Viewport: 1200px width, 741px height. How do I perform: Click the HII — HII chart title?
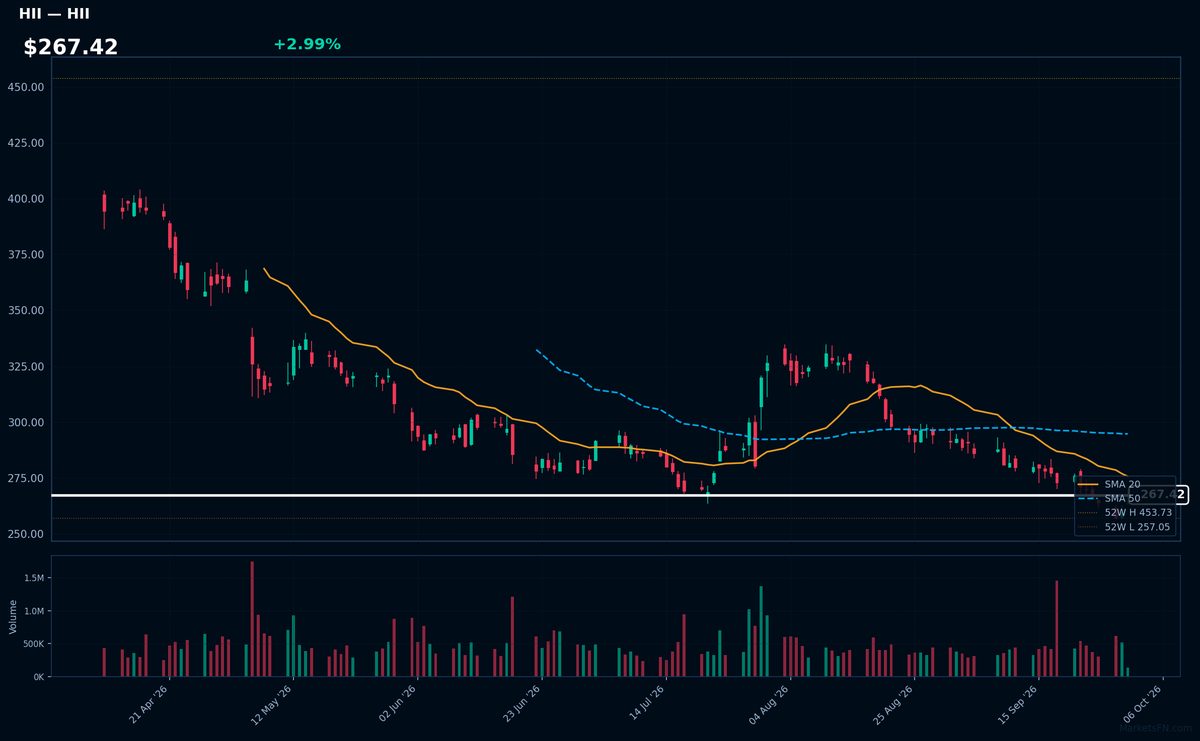(x=54, y=13)
